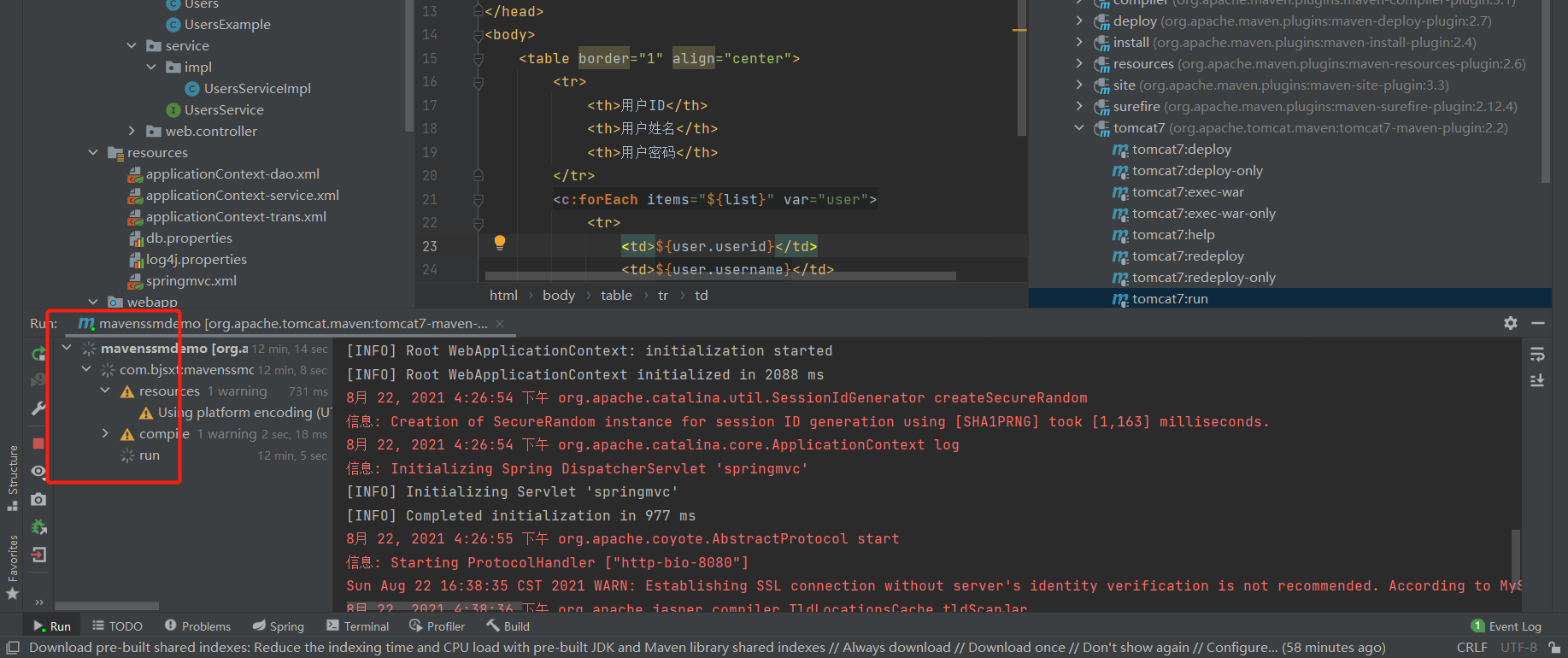This screenshot has height=658, width=1568.
Task: Toggle soft-wrap in console output
Action: click(1537, 354)
